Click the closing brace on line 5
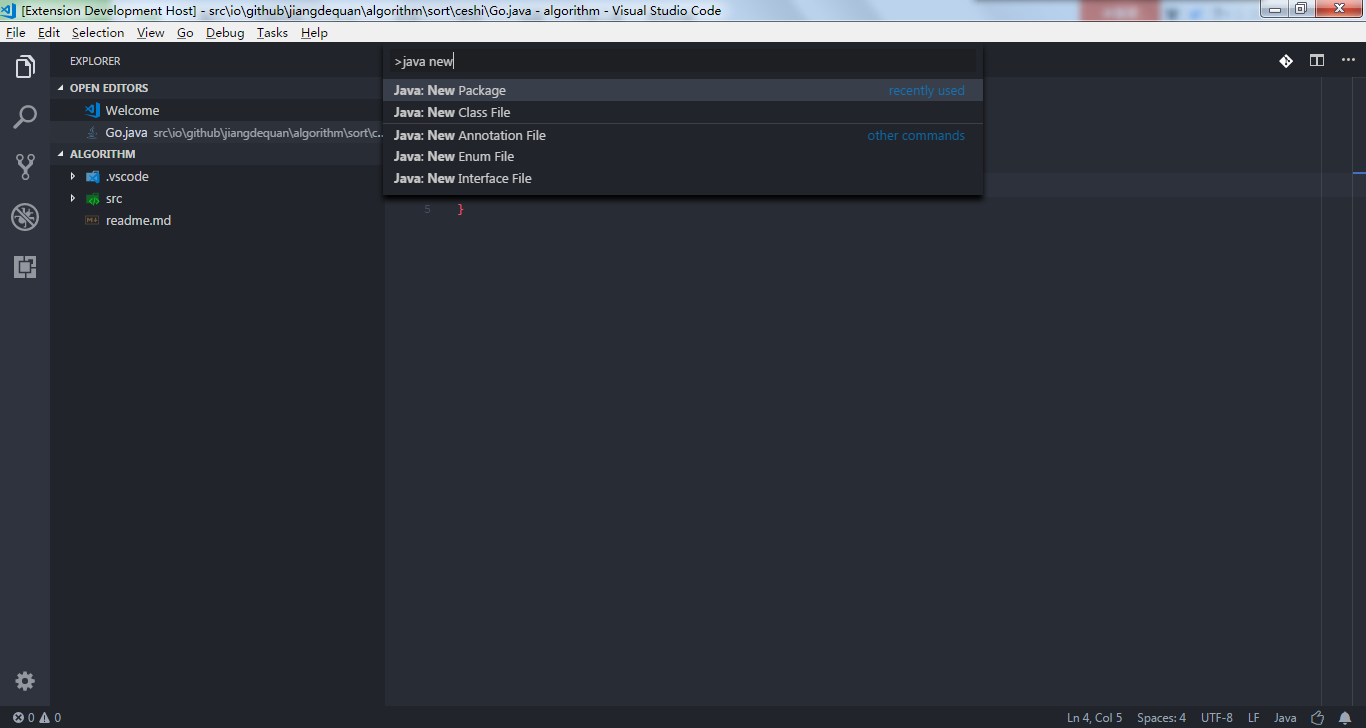Viewport: 1366px width, 728px height. 460,209
